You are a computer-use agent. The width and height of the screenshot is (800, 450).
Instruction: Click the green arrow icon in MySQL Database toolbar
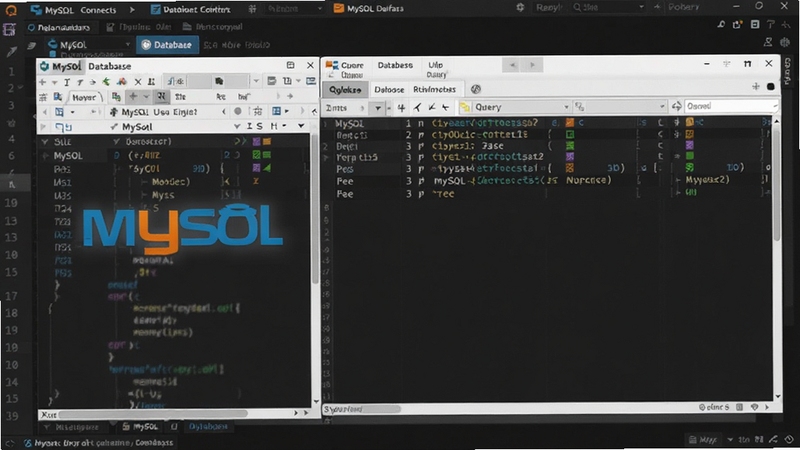click(x=106, y=82)
